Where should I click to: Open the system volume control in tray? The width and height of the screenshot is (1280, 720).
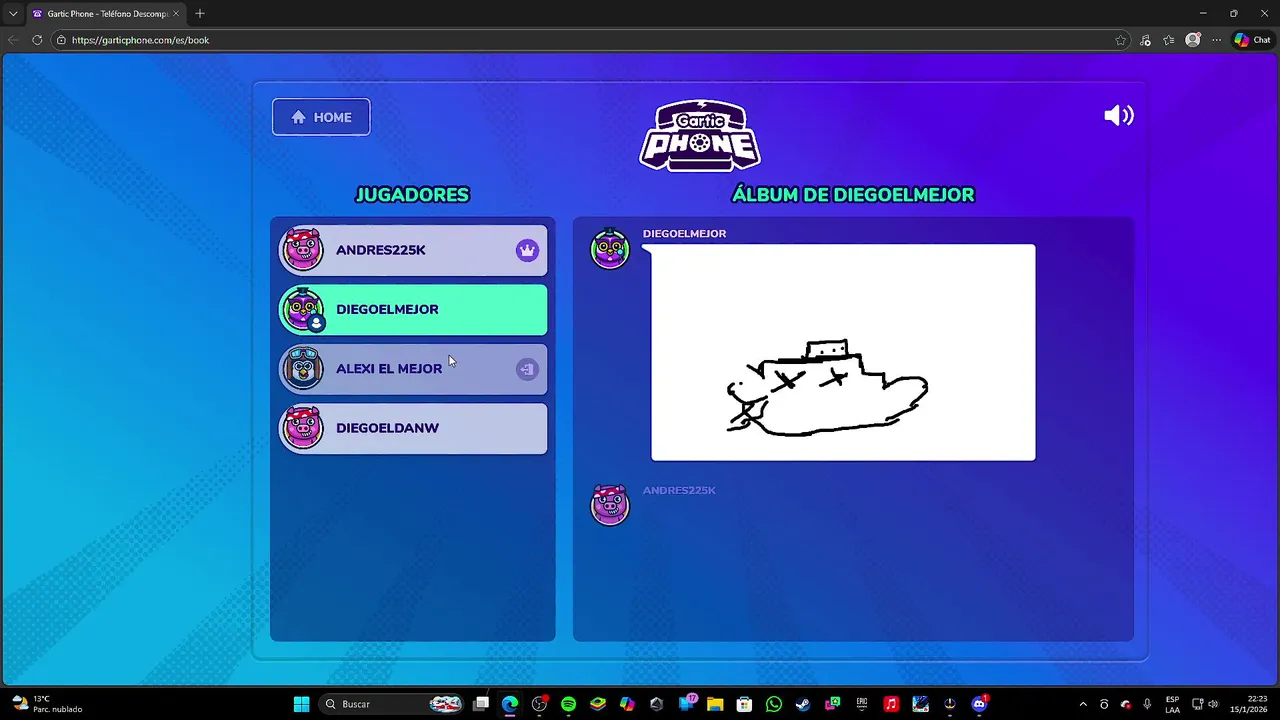tap(1213, 704)
